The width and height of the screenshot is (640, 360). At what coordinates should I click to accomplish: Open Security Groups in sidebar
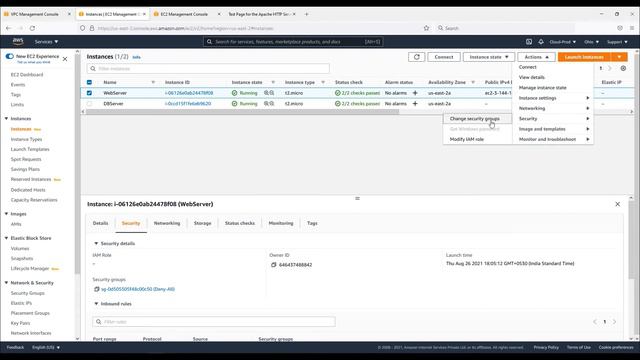[x=27, y=293]
